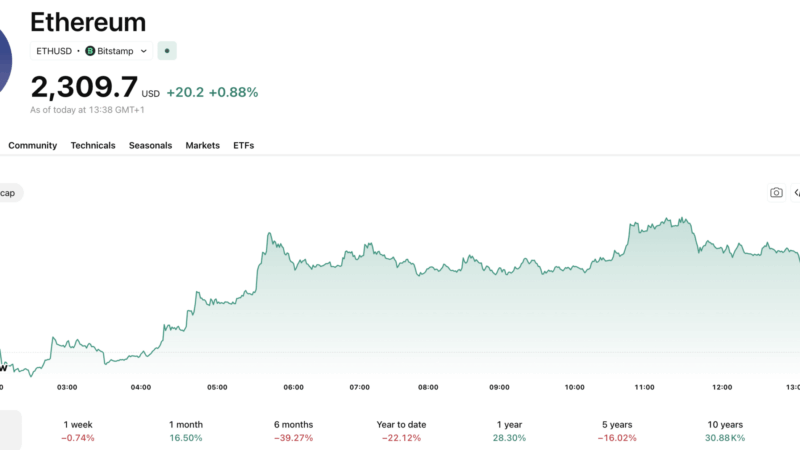Click the Ethereum title heading
800x450 pixels.
(x=88, y=22)
